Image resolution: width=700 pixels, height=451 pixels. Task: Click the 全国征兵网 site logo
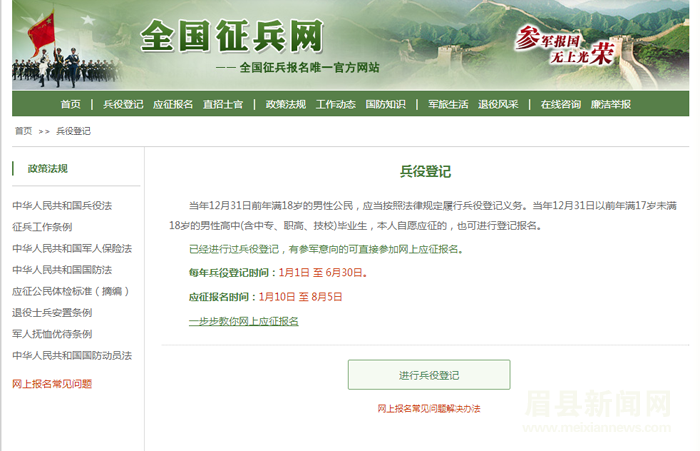pyautogui.click(x=232, y=38)
